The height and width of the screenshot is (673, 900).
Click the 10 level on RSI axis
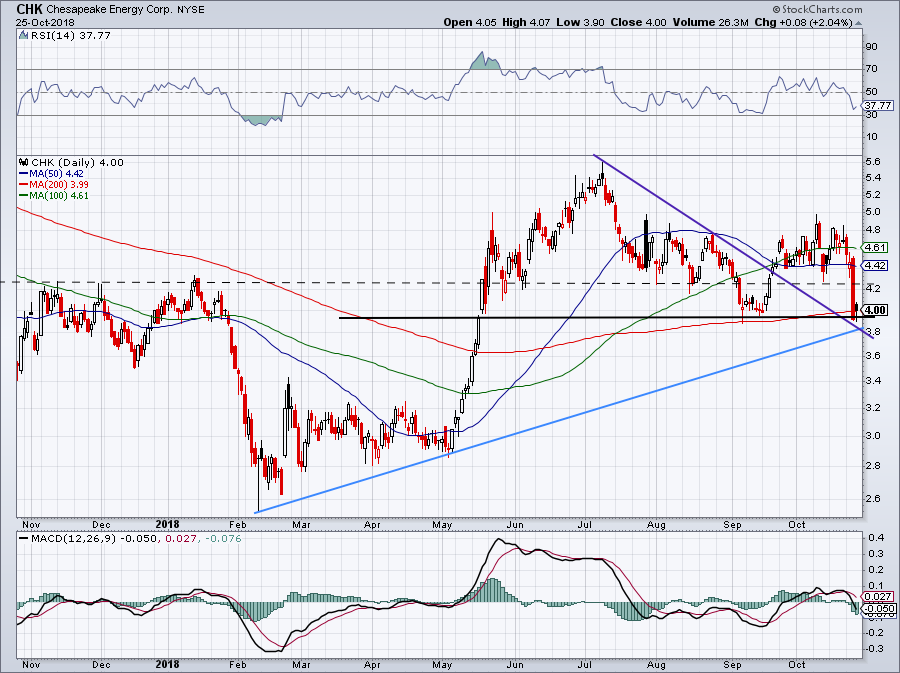point(871,137)
